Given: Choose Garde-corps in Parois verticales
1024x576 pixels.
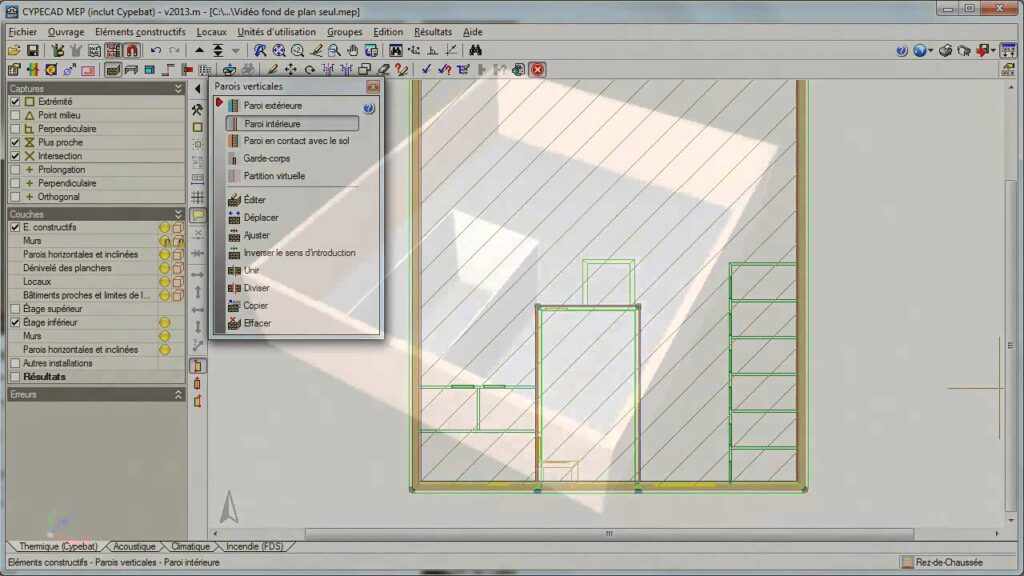Looking at the screenshot, I should (x=266, y=158).
